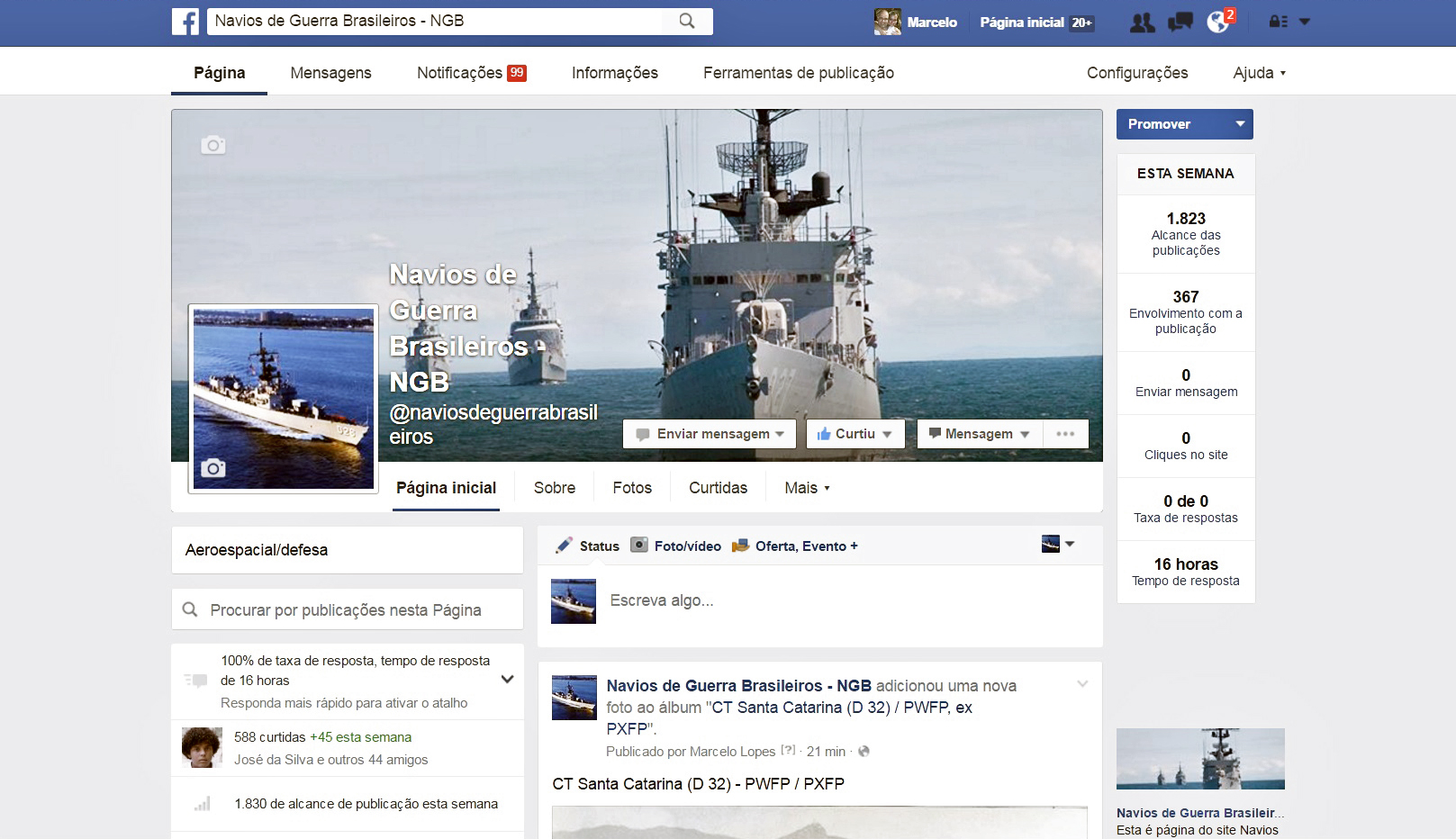Click the search magnifier button in top bar
Viewport: 1456px width, 839px height.
point(687,21)
